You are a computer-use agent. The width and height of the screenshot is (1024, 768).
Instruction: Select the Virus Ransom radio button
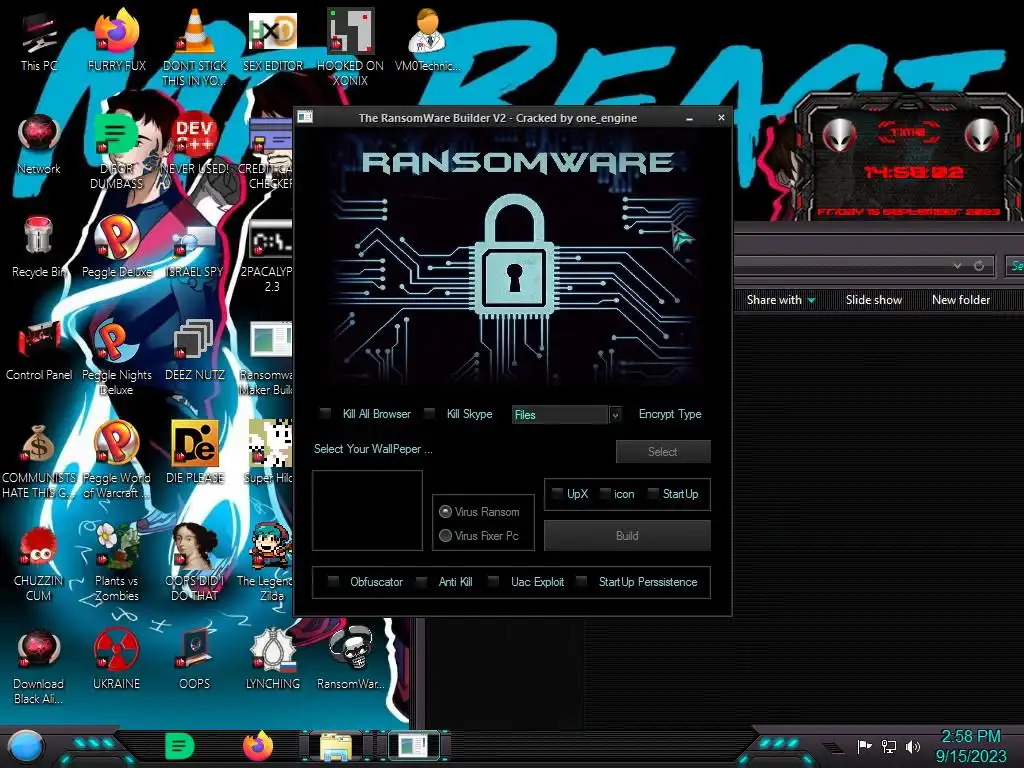pos(445,511)
